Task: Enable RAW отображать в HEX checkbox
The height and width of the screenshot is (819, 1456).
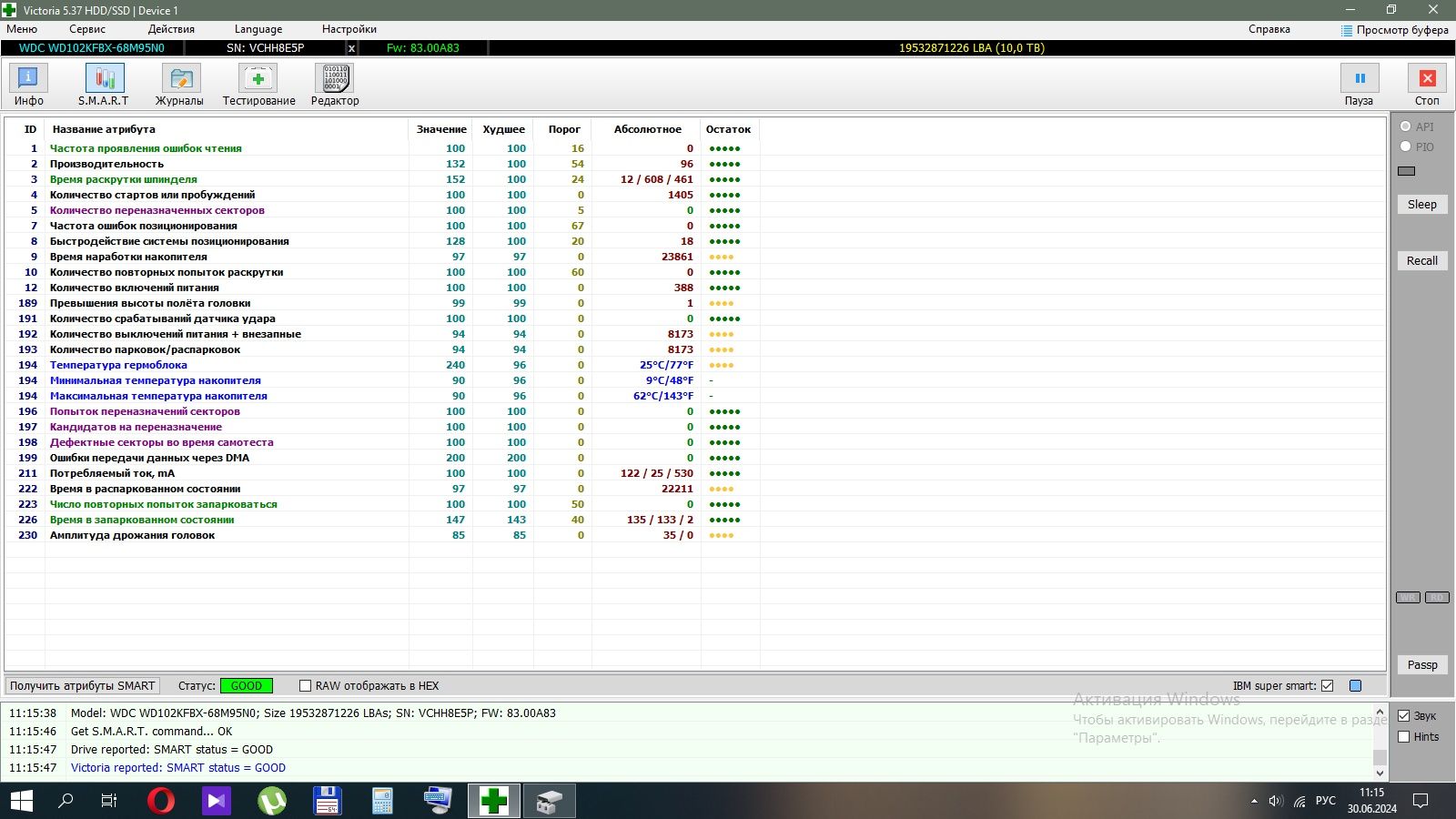Action: tap(306, 686)
